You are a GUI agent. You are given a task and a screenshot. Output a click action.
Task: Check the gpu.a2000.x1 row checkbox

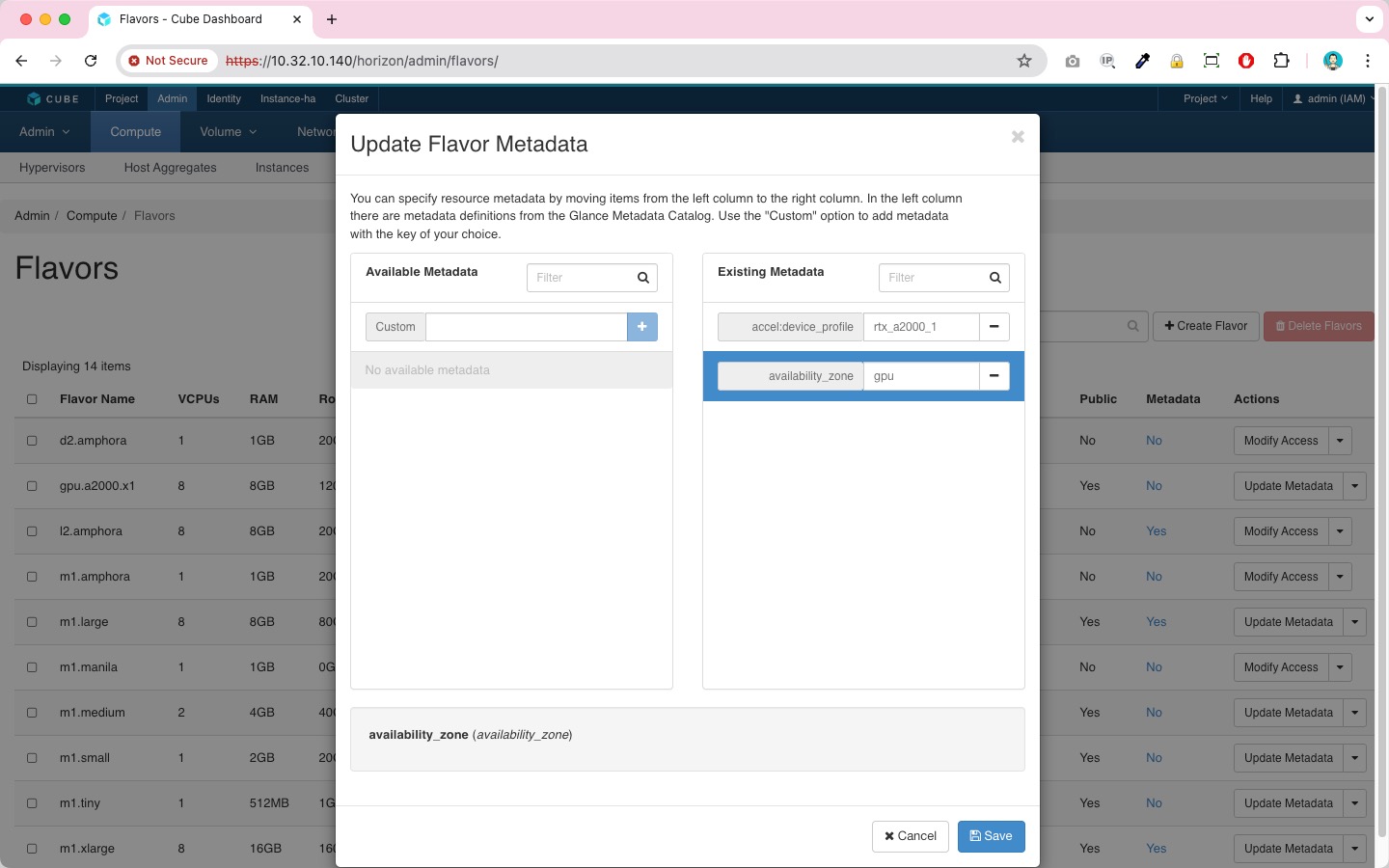coord(32,486)
